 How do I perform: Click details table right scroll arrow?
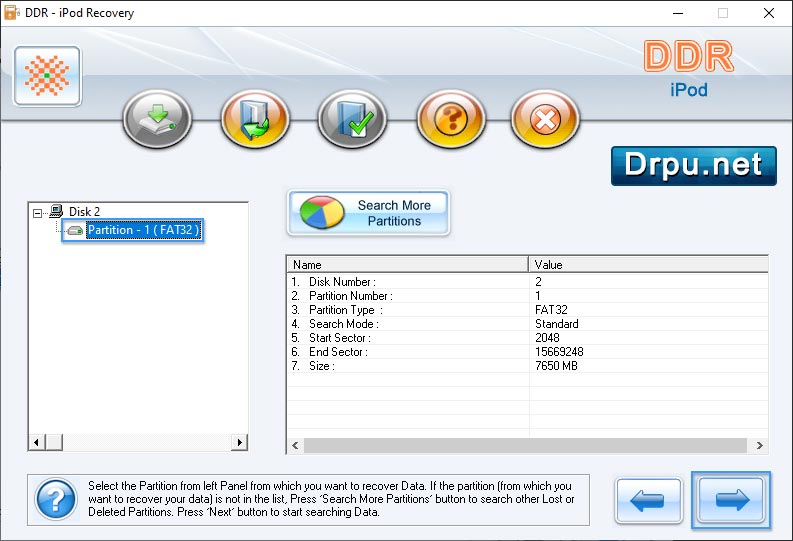click(760, 445)
